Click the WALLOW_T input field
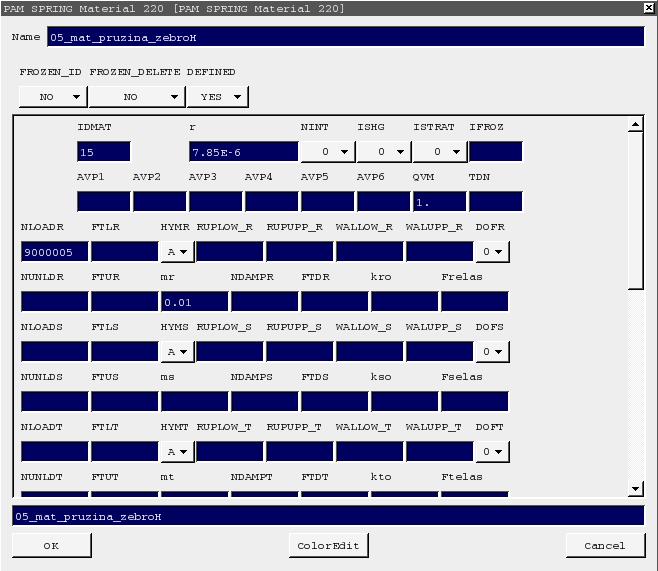The height and width of the screenshot is (571, 658). [x=370, y=451]
